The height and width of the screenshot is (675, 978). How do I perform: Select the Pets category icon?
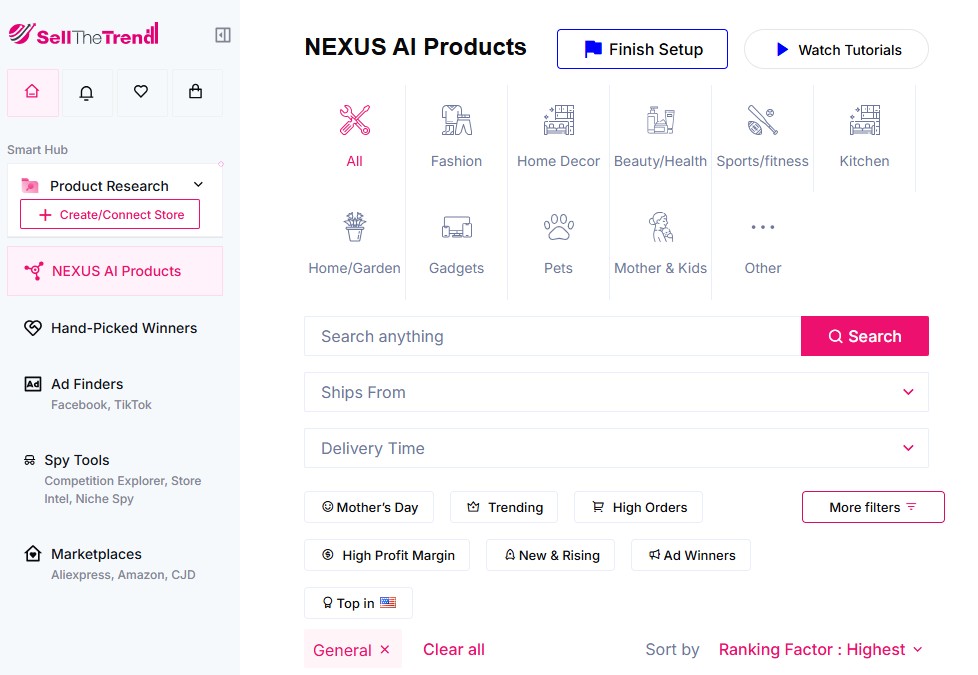558,227
